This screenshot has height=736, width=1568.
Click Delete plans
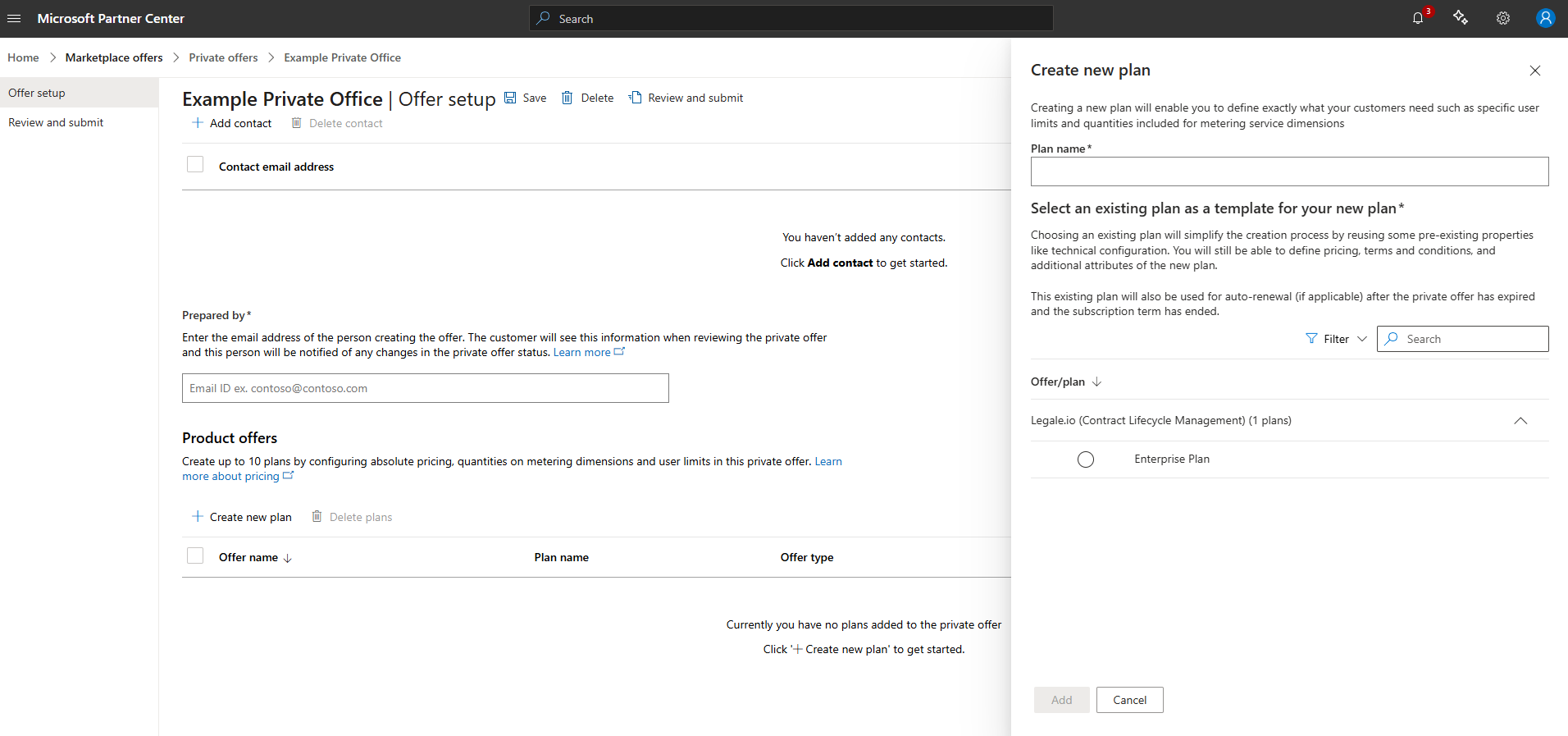[352, 517]
